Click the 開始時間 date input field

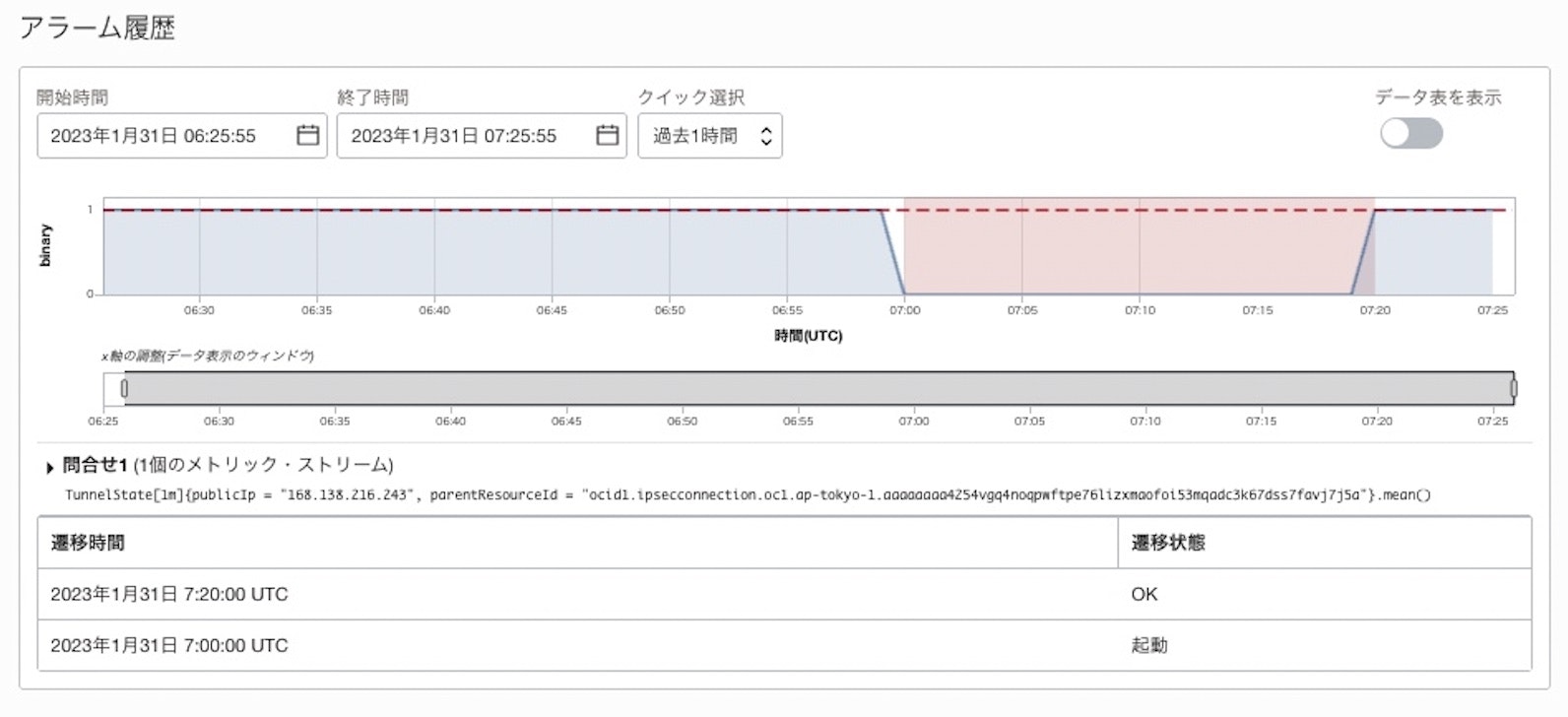182,136
